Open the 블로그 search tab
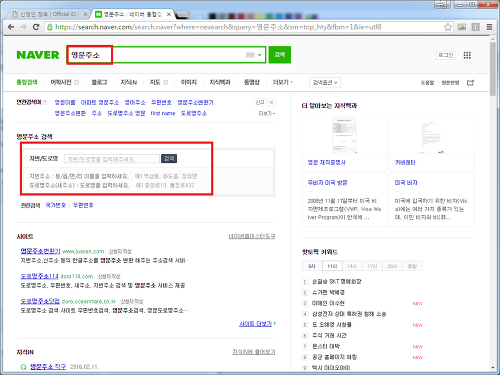This screenshot has width=500, height=375. pyautogui.click(x=99, y=82)
